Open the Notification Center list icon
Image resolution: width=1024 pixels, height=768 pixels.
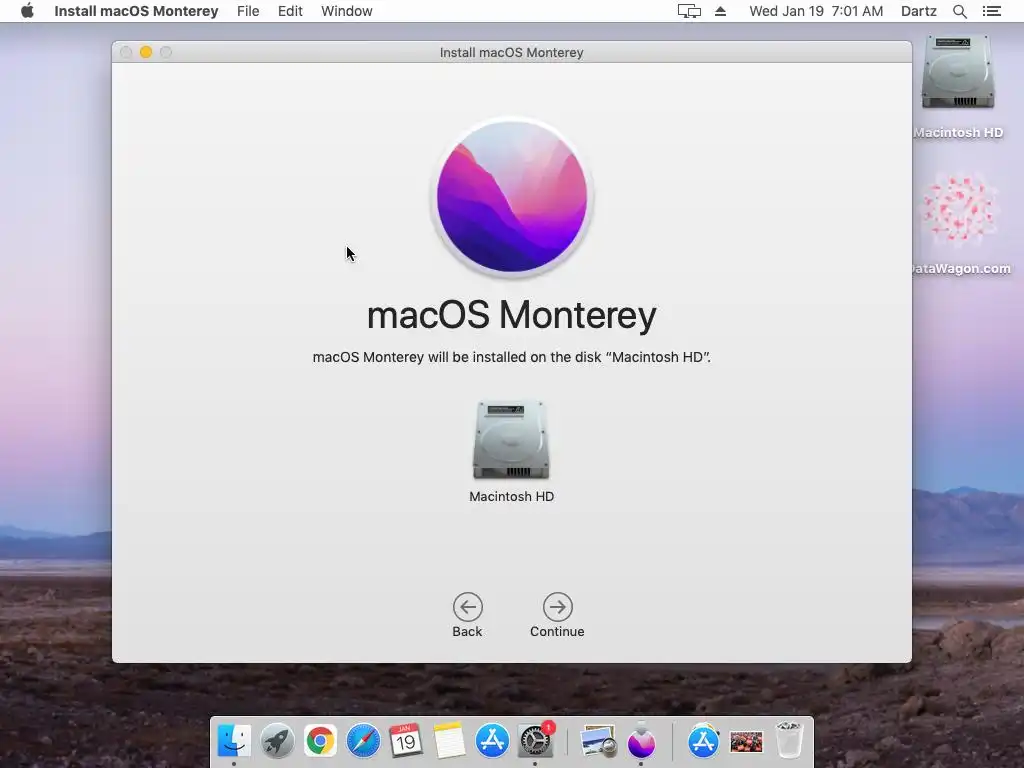point(991,11)
